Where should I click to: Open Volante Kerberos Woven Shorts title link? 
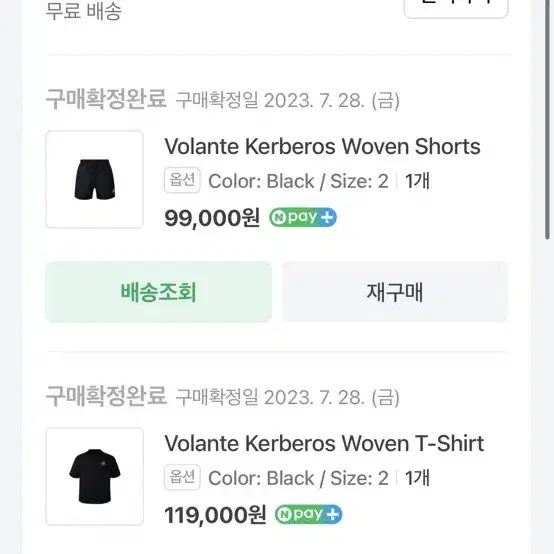point(322,146)
